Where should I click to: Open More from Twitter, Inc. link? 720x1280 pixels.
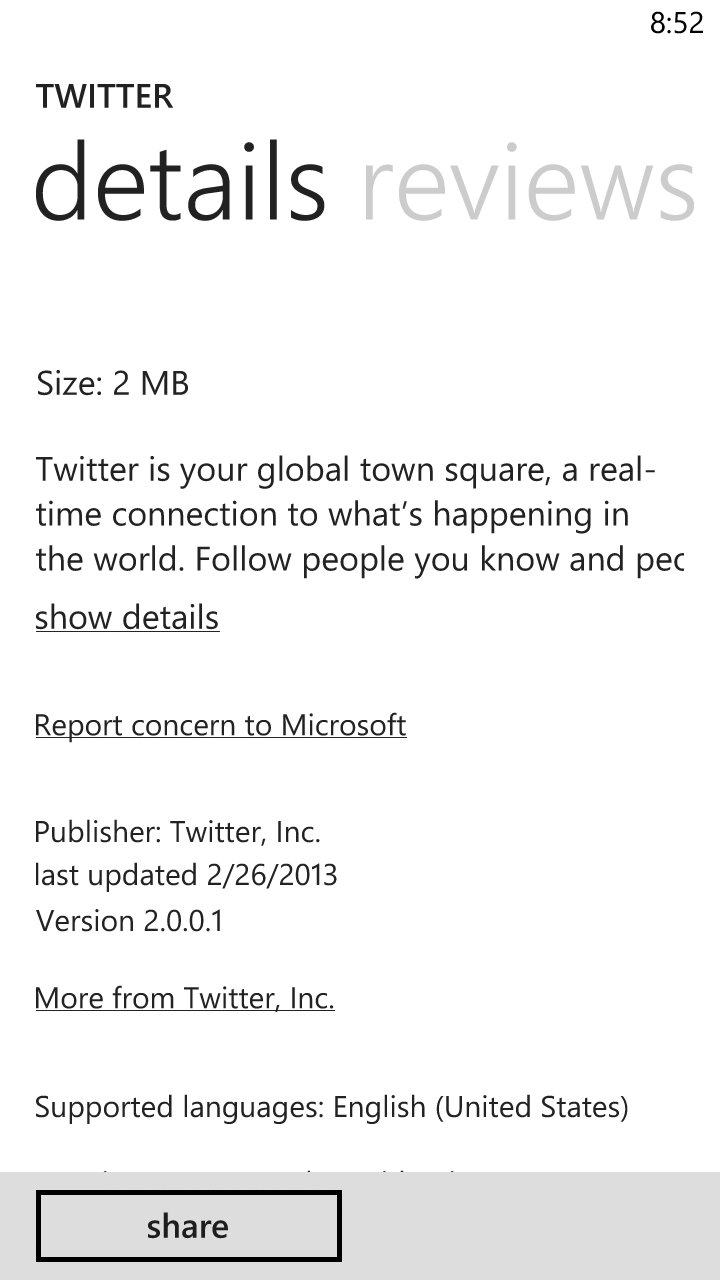[184, 998]
